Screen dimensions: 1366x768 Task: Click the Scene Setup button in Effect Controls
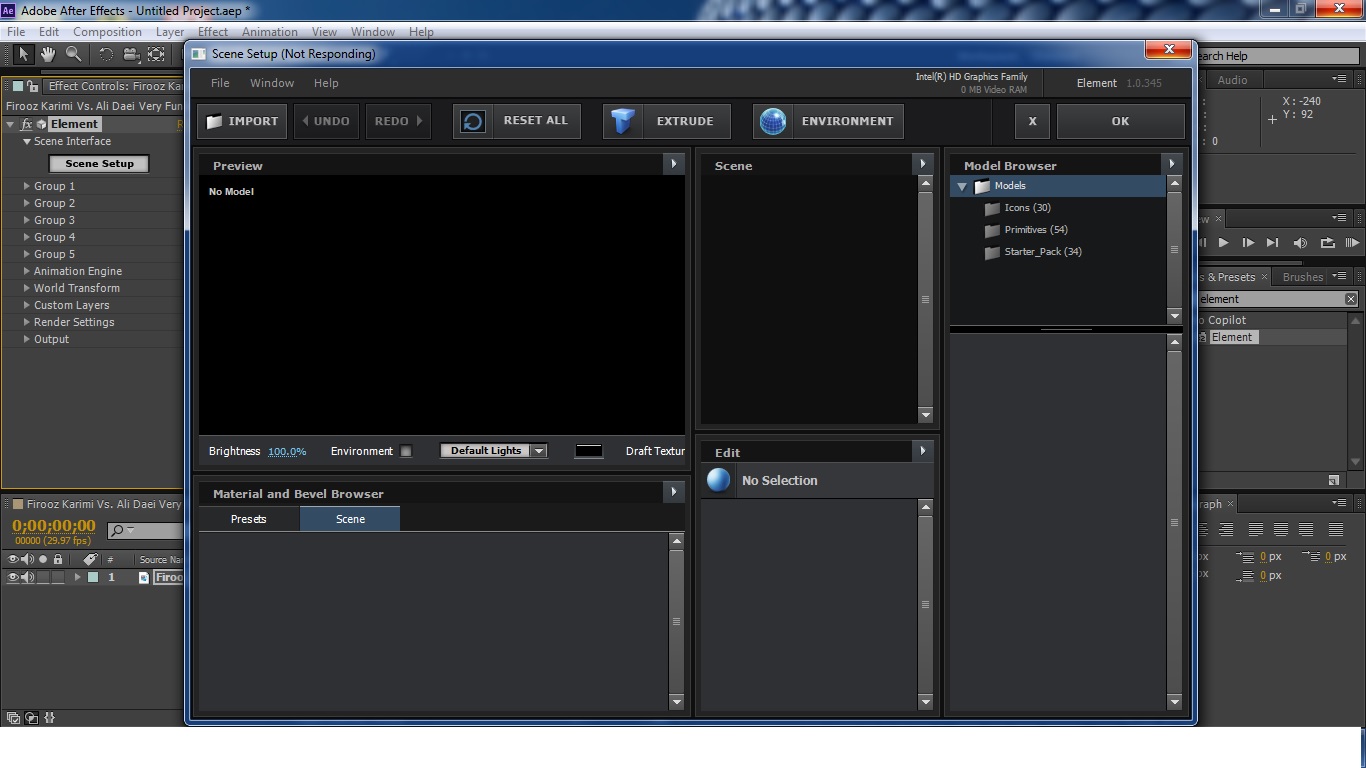click(x=99, y=164)
